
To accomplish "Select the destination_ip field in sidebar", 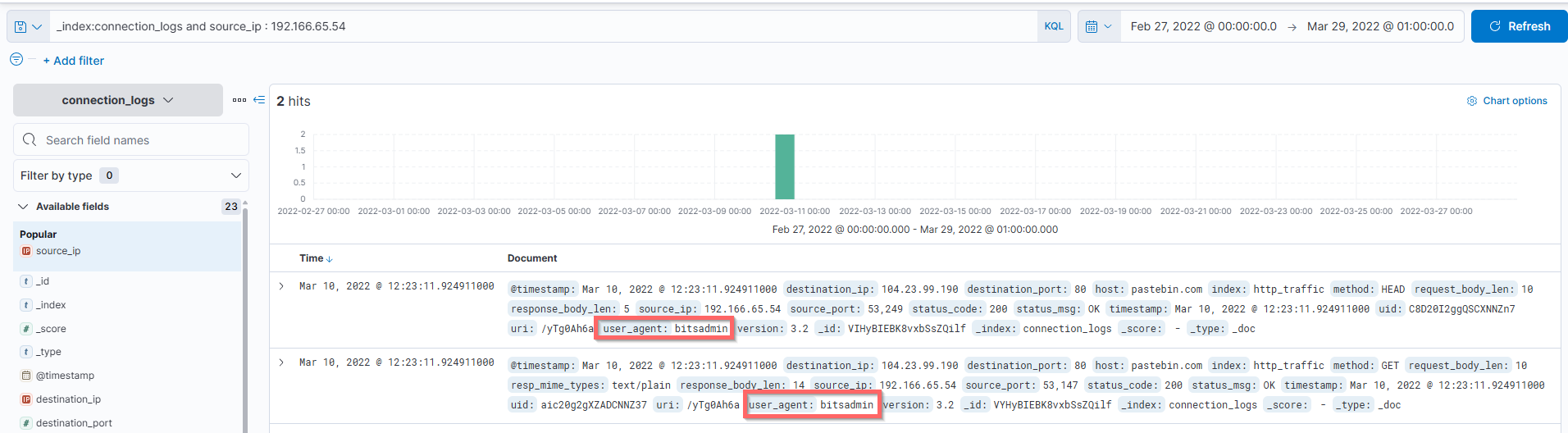I will click(x=68, y=399).
